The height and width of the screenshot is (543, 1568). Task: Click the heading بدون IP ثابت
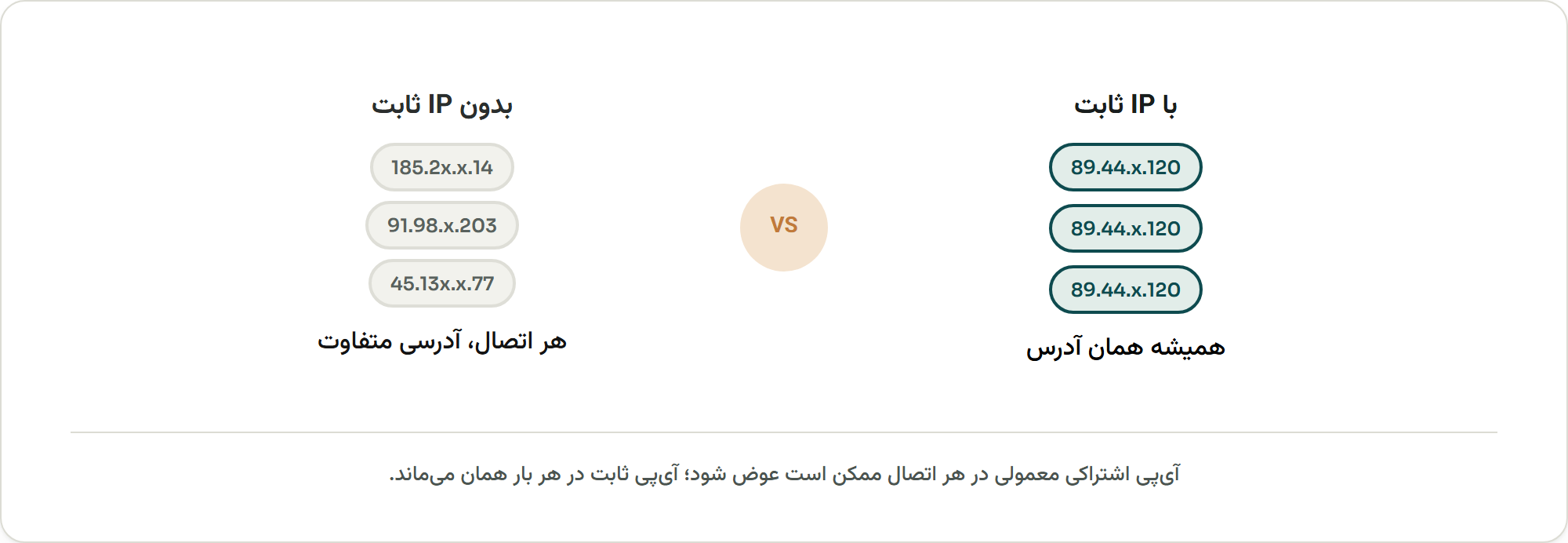(x=442, y=104)
